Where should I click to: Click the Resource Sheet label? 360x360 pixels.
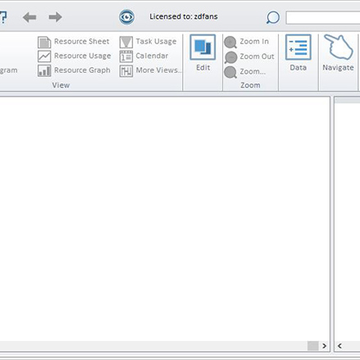[x=82, y=42]
